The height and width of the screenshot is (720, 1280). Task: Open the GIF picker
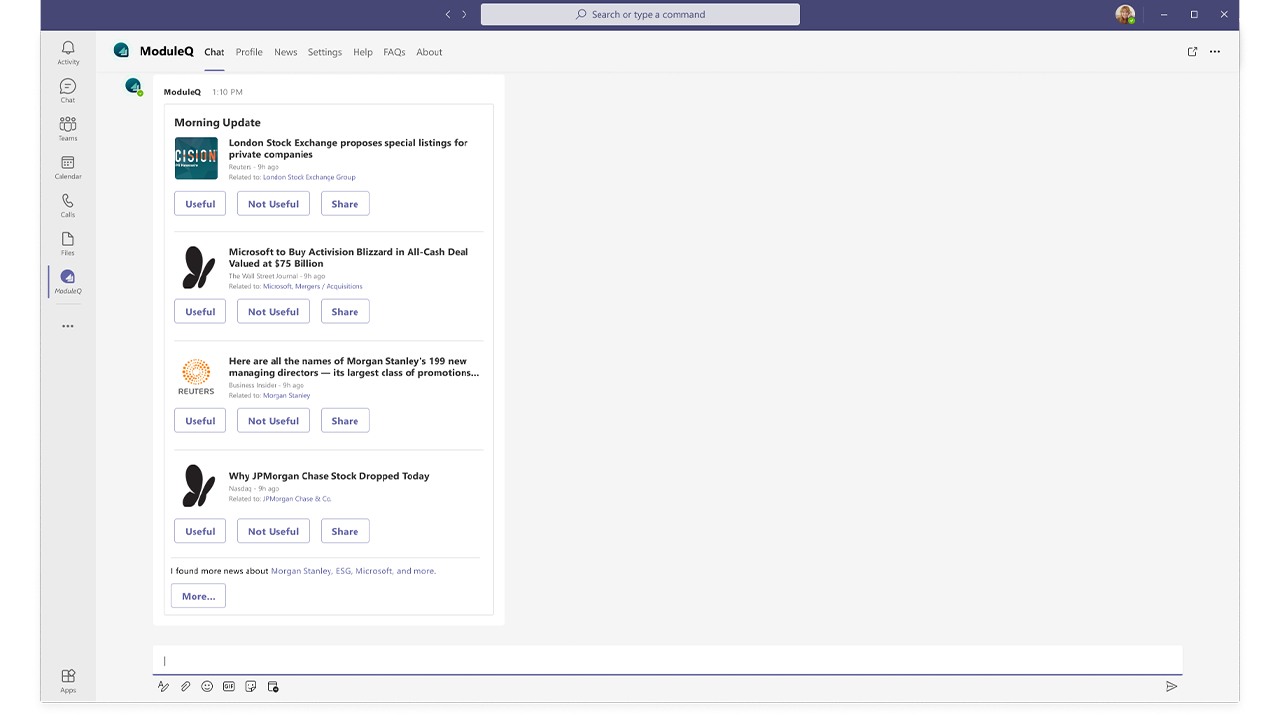point(229,686)
